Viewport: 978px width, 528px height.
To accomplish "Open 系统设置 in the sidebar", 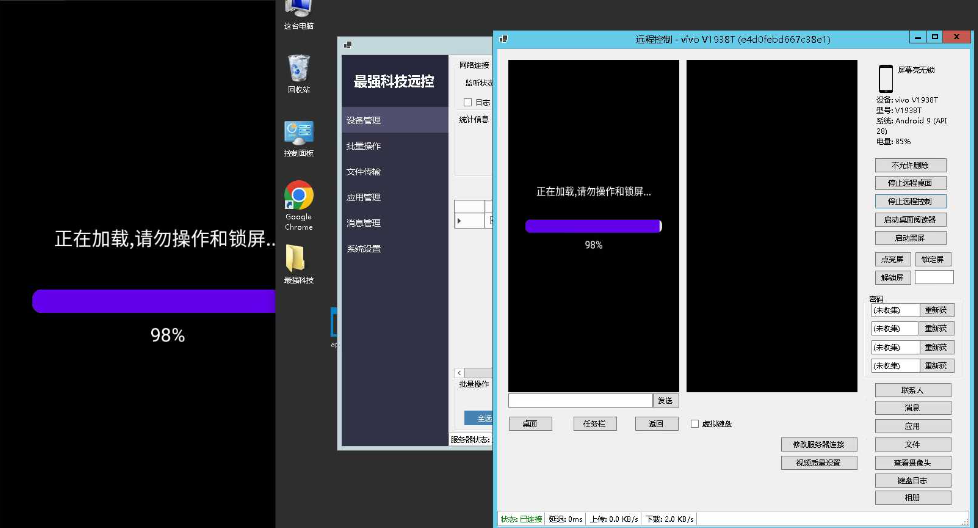I will [395, 248].
